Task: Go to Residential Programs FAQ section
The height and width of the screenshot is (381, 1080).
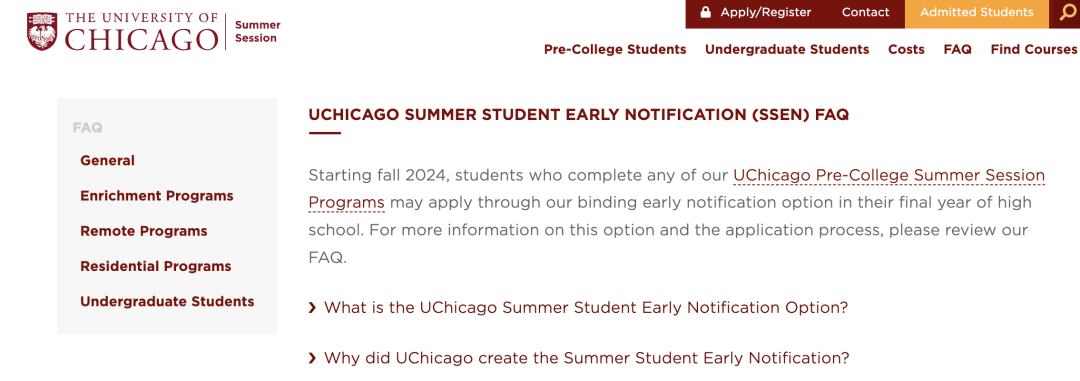Action: [156, 266]
